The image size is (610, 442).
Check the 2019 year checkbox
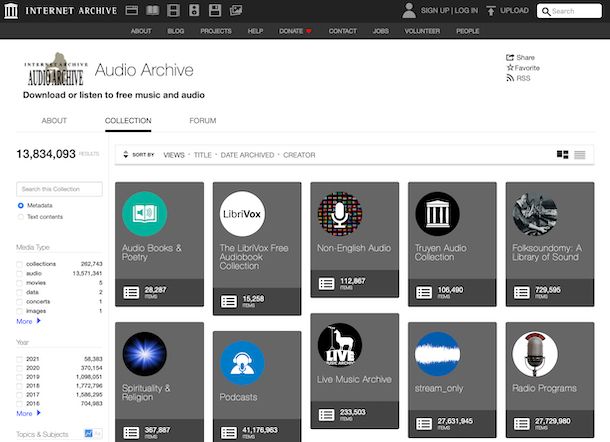(x=19, y=377)
